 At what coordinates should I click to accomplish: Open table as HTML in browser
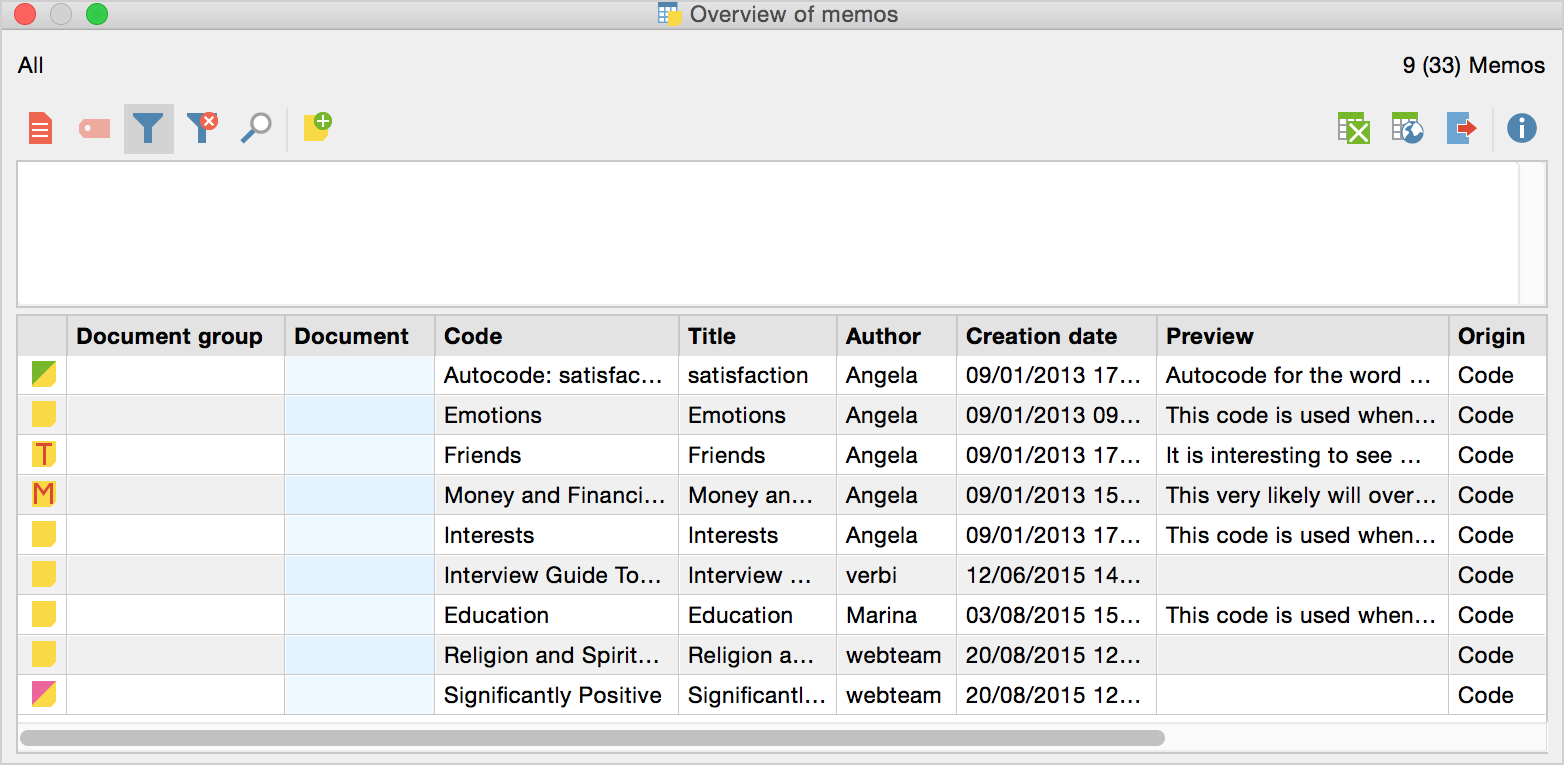[1407, 128]
